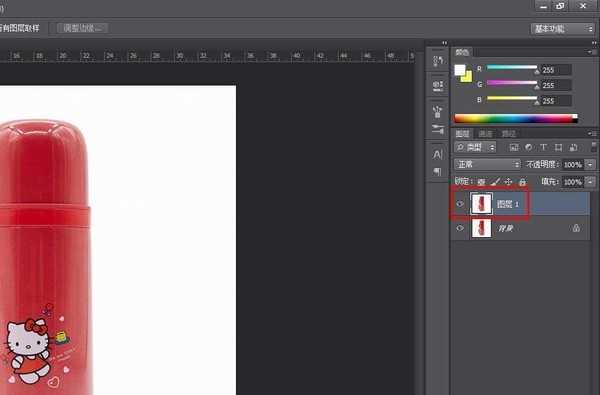The width and height of the screenshot is (600, 395).
Task: Click the foreground color swatch
Action: click(460, 70)
